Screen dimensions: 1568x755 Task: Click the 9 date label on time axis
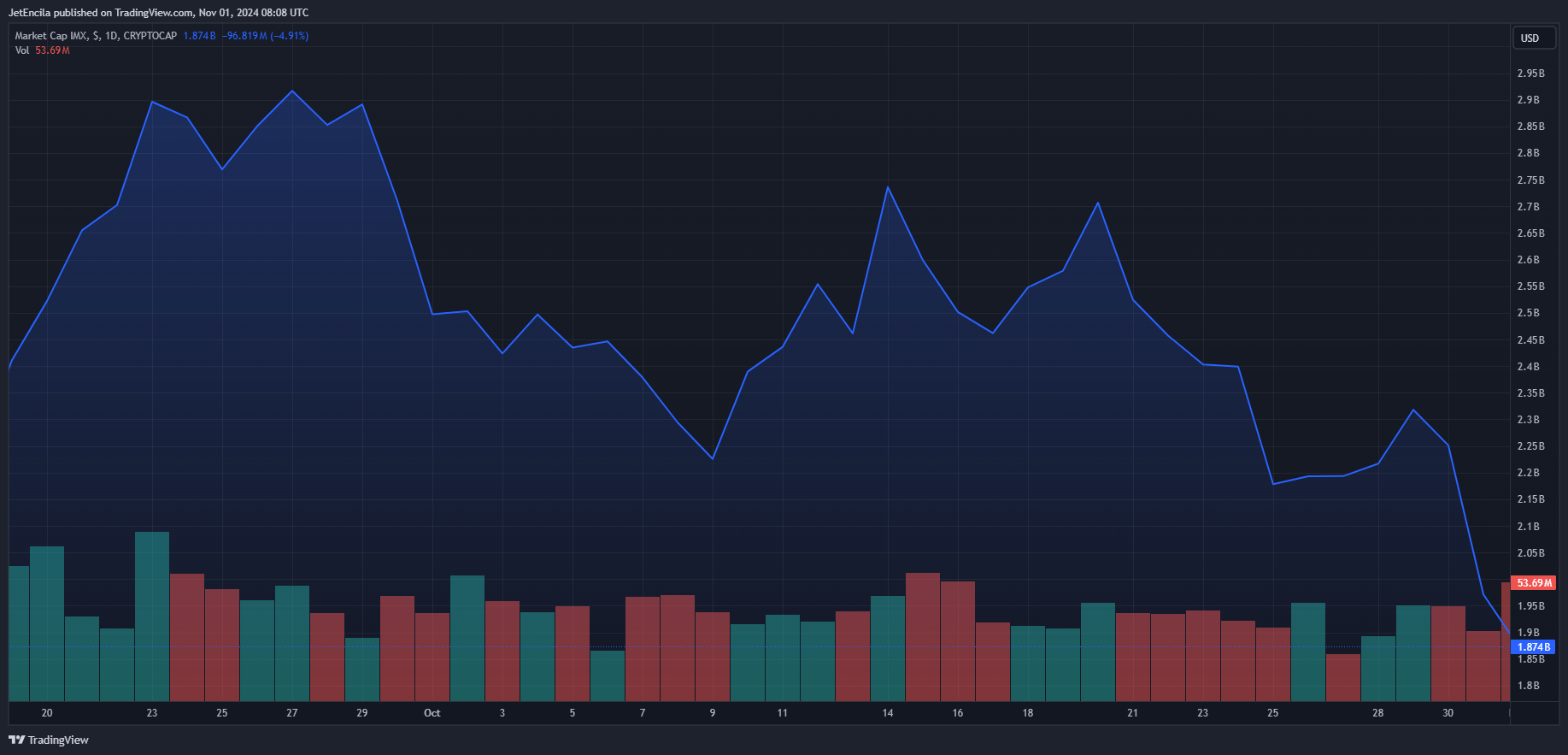[713, 713]
